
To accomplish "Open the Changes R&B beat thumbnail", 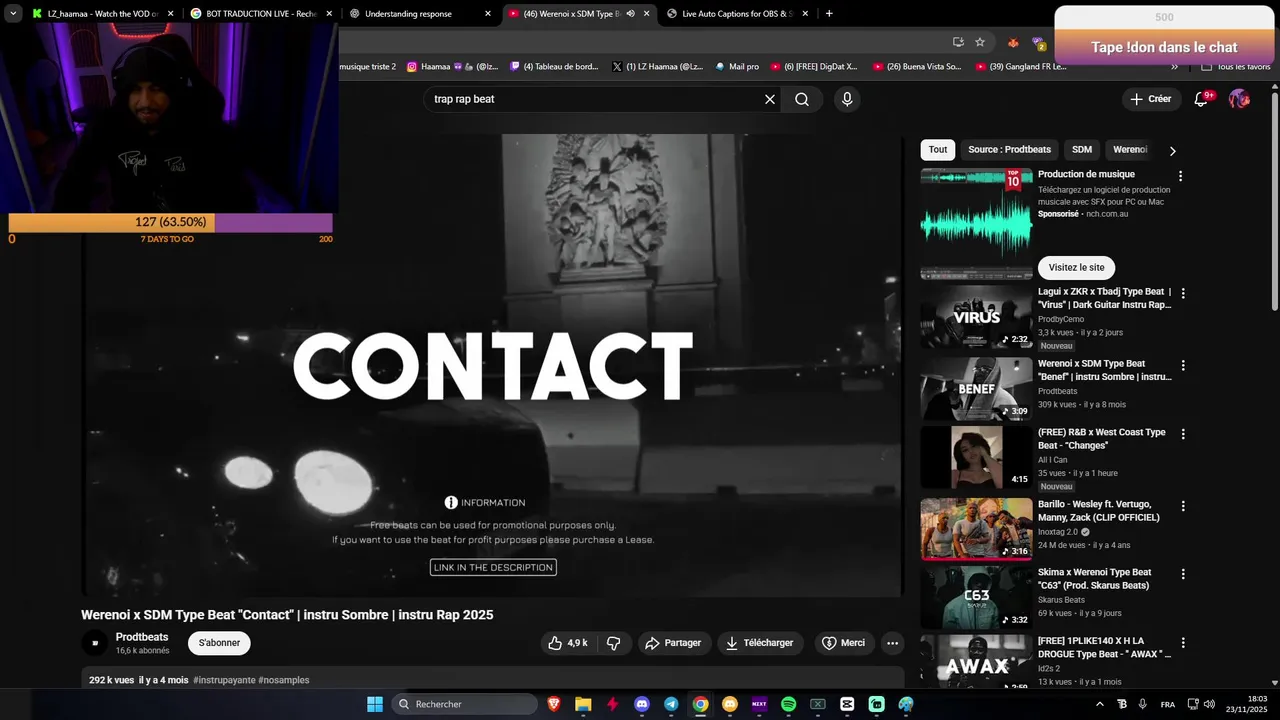I will pyautogui.click(x=976, y=457).
